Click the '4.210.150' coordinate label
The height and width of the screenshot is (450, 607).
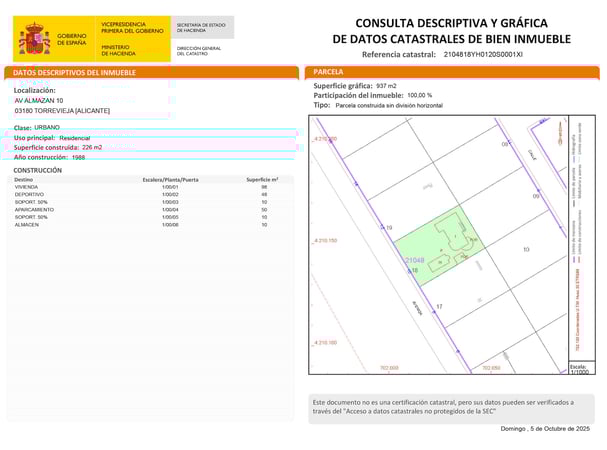pyautogui.click(x=326, y=240)
